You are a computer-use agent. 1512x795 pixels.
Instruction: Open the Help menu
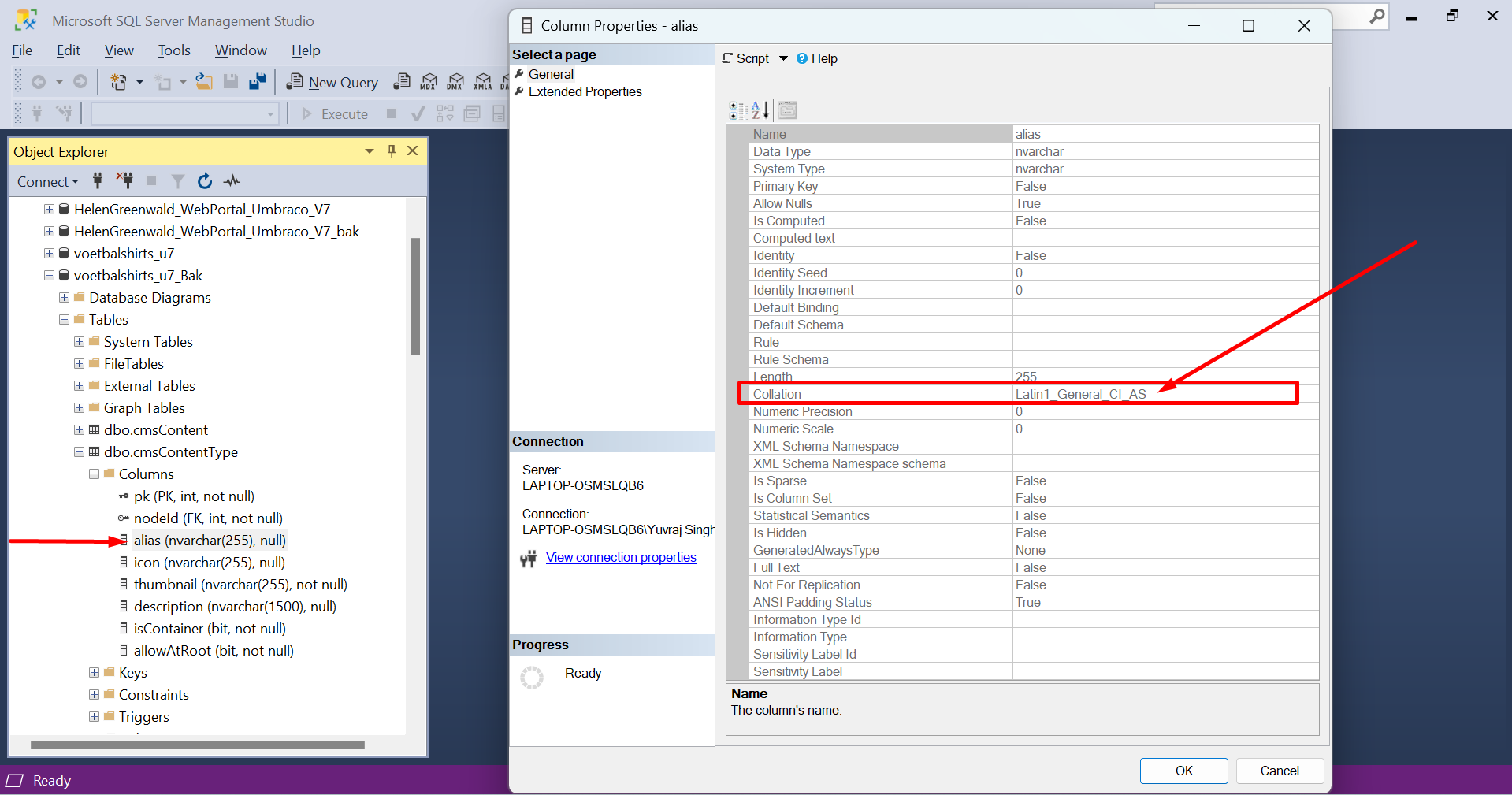[306, 50]
